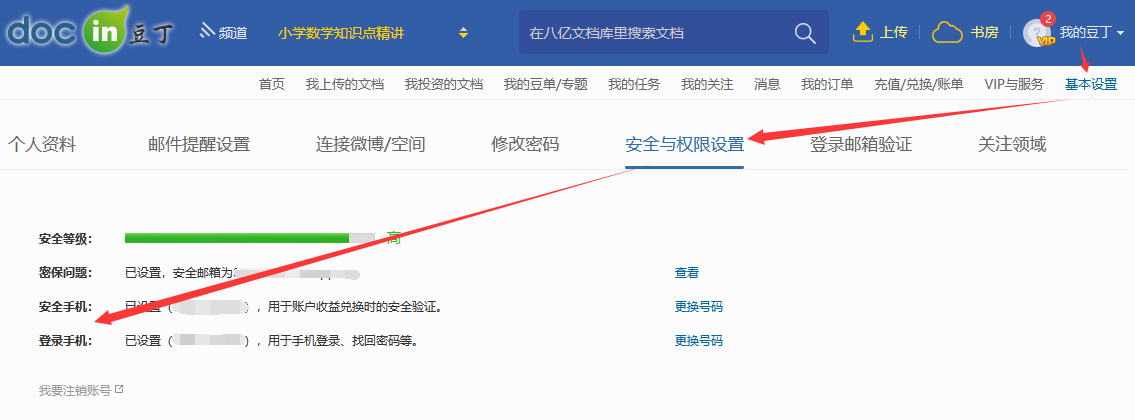This screenshot has height=420, width=1135.
Task: Select the 安全与权限设置 tab
Action: point(685,145)
